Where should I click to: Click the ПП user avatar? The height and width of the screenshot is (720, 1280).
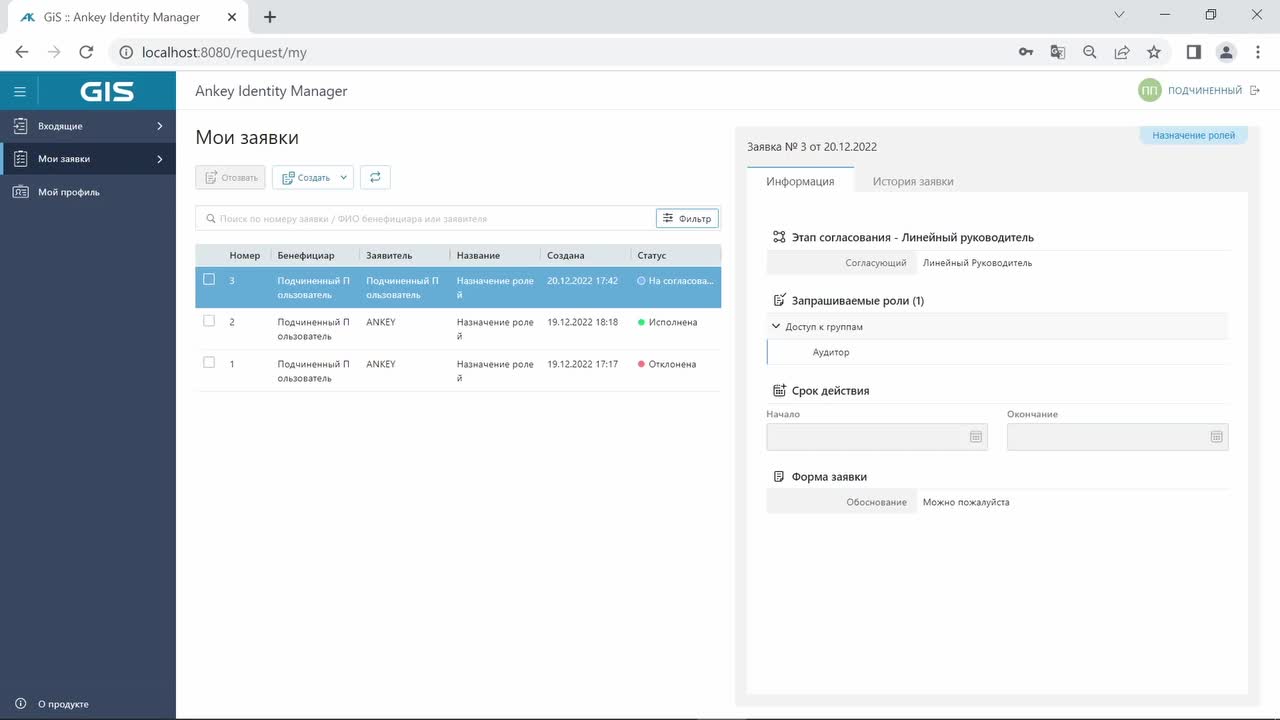[1150, 91]
